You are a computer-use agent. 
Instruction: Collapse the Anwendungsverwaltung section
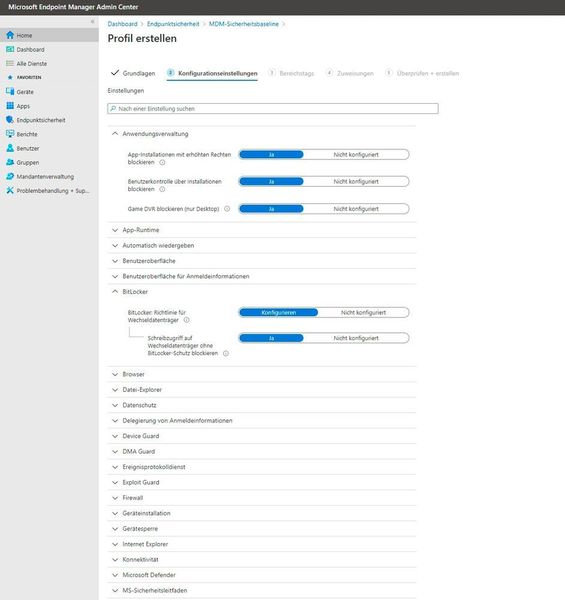pyautogui.click(x=262, y=134)
